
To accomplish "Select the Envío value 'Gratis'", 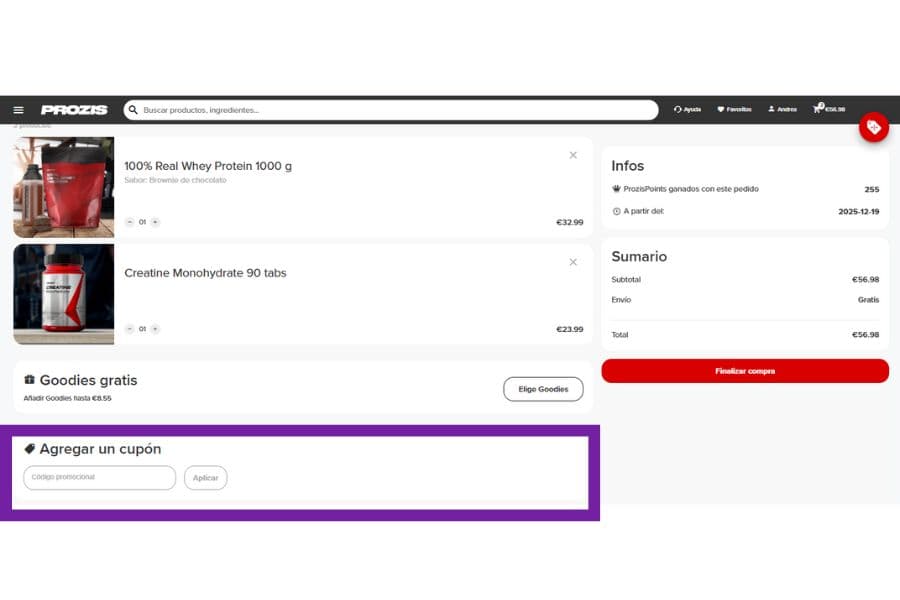I will (x=868, y=299).
